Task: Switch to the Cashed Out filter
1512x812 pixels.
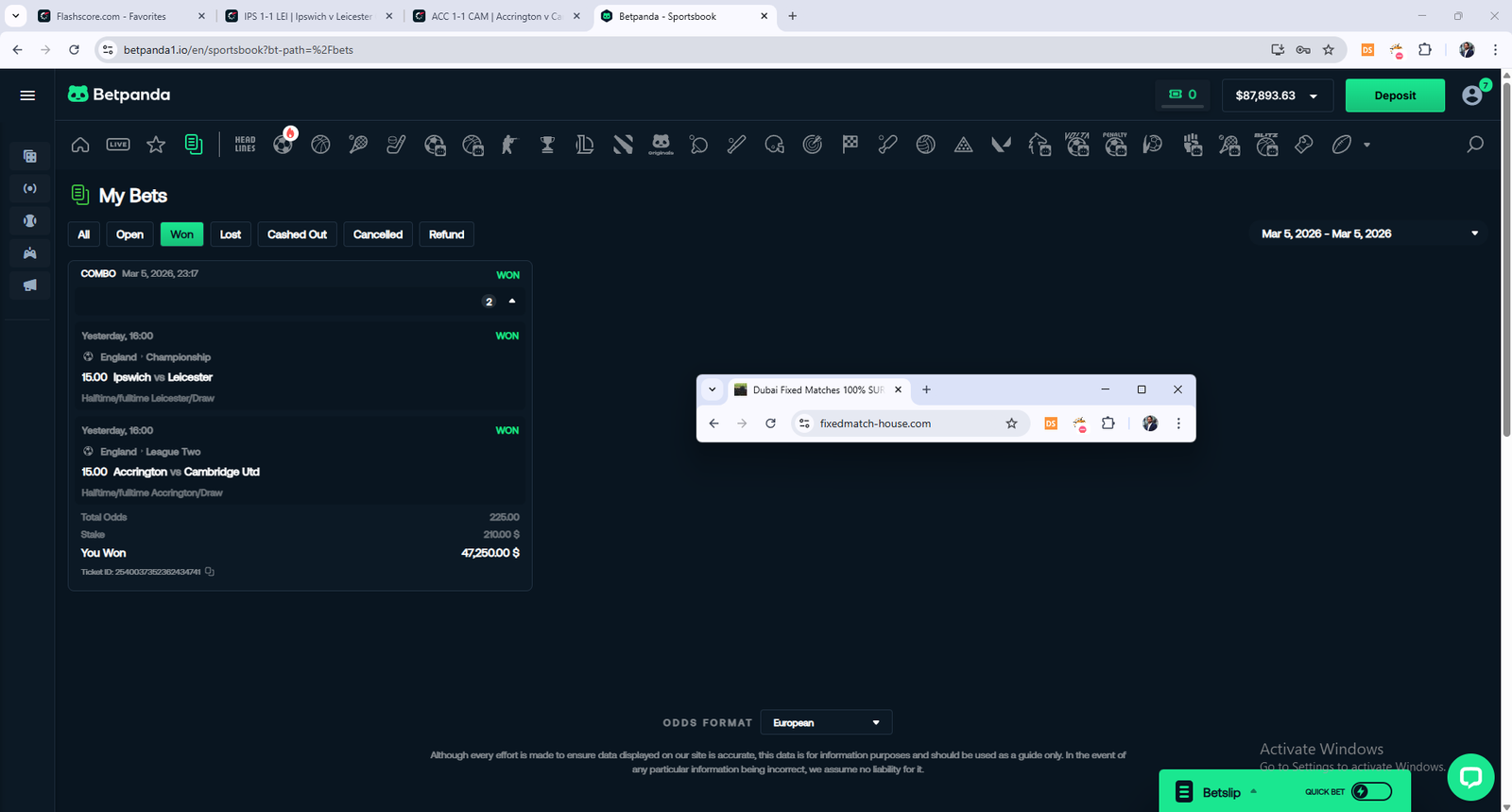Action: [x=297, y=234]
